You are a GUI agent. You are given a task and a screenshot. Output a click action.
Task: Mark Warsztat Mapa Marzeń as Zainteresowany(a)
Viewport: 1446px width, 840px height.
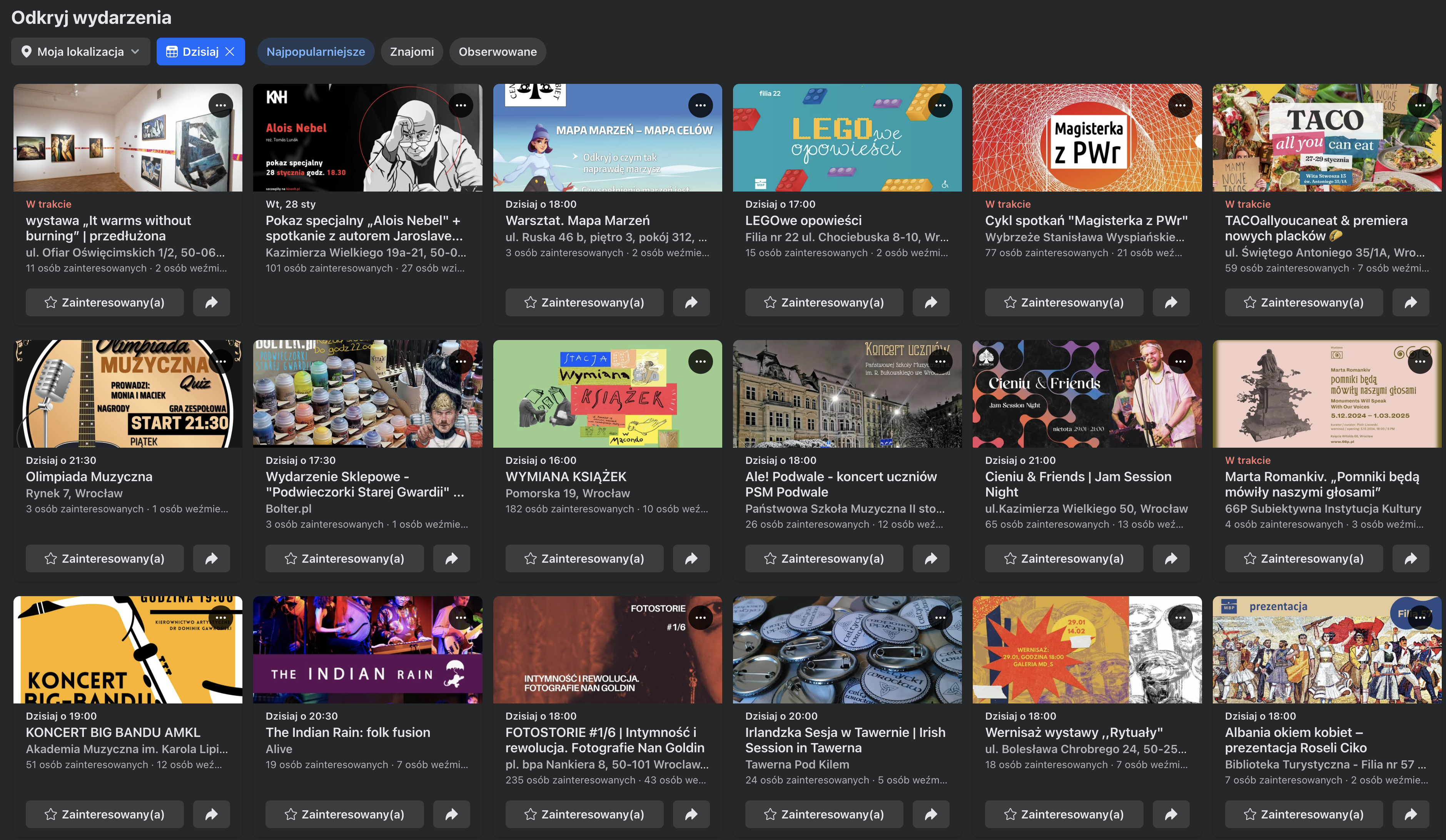584,302
